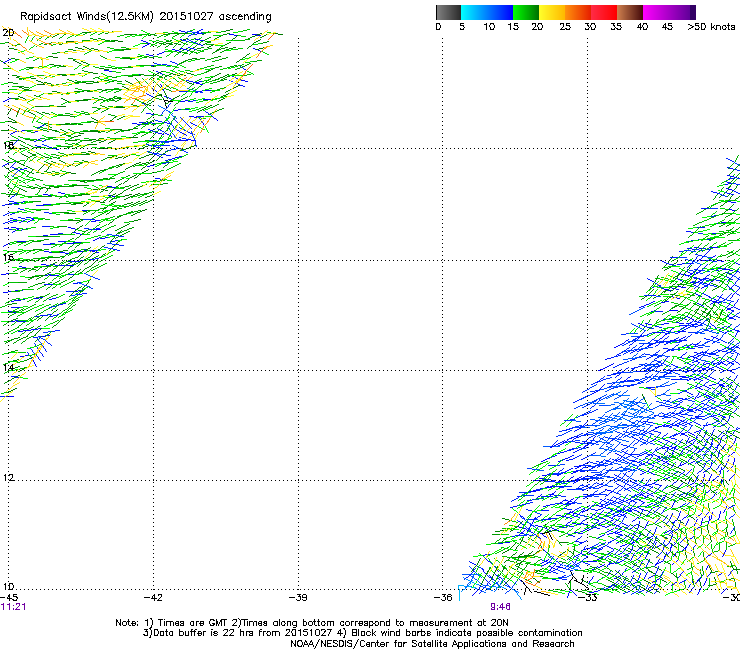
Task: Click the latitude label "12" on the left axis
Action: pos(8,478)
